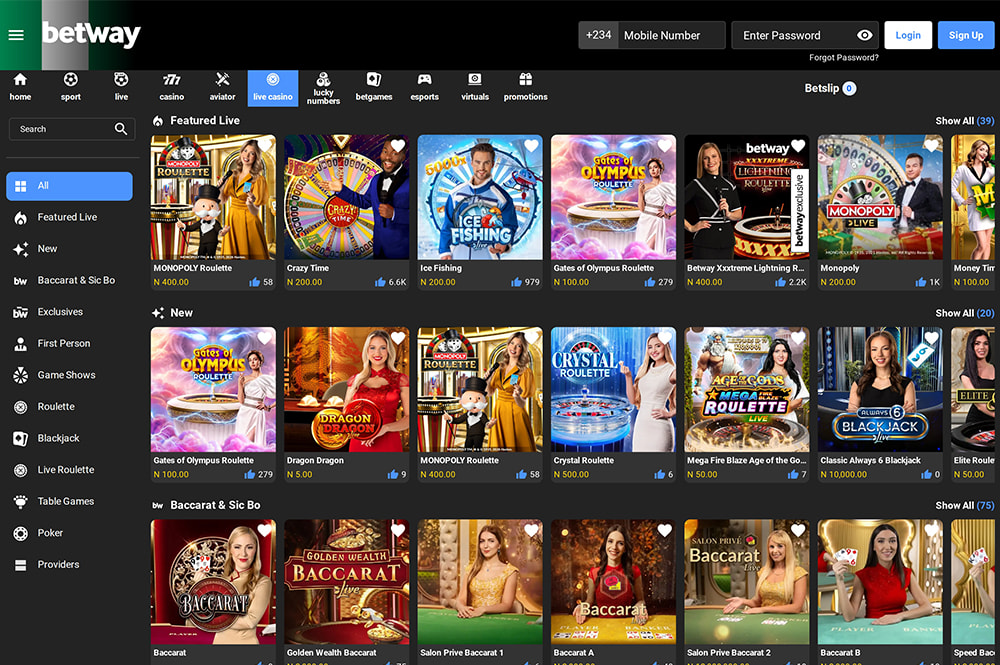This screenshot has height=665, width=1000.
Task: Favorite Crystal Roulette with heart icon
Action: click(665, 339)
